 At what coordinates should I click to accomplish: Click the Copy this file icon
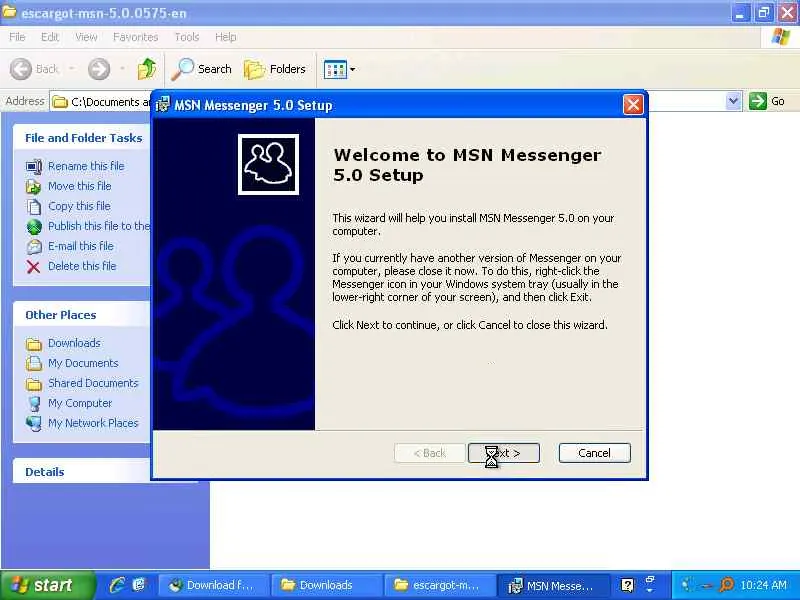tap(34, 206)
